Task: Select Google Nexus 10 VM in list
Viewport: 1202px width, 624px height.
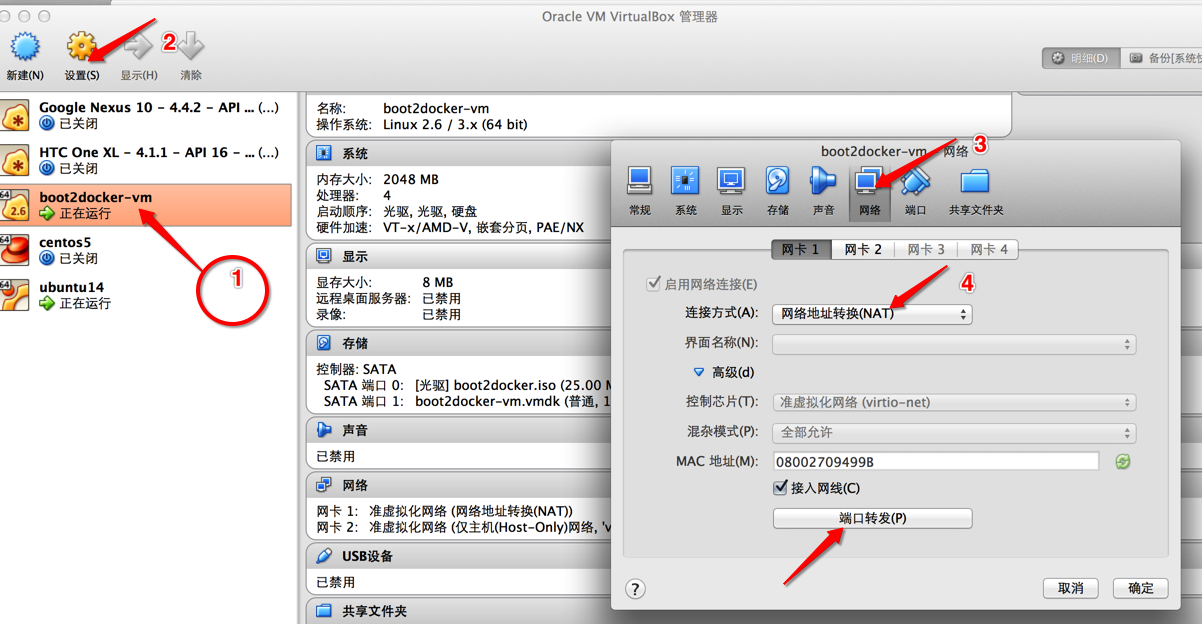Action: pyautogui.click(x=146, y=115)
